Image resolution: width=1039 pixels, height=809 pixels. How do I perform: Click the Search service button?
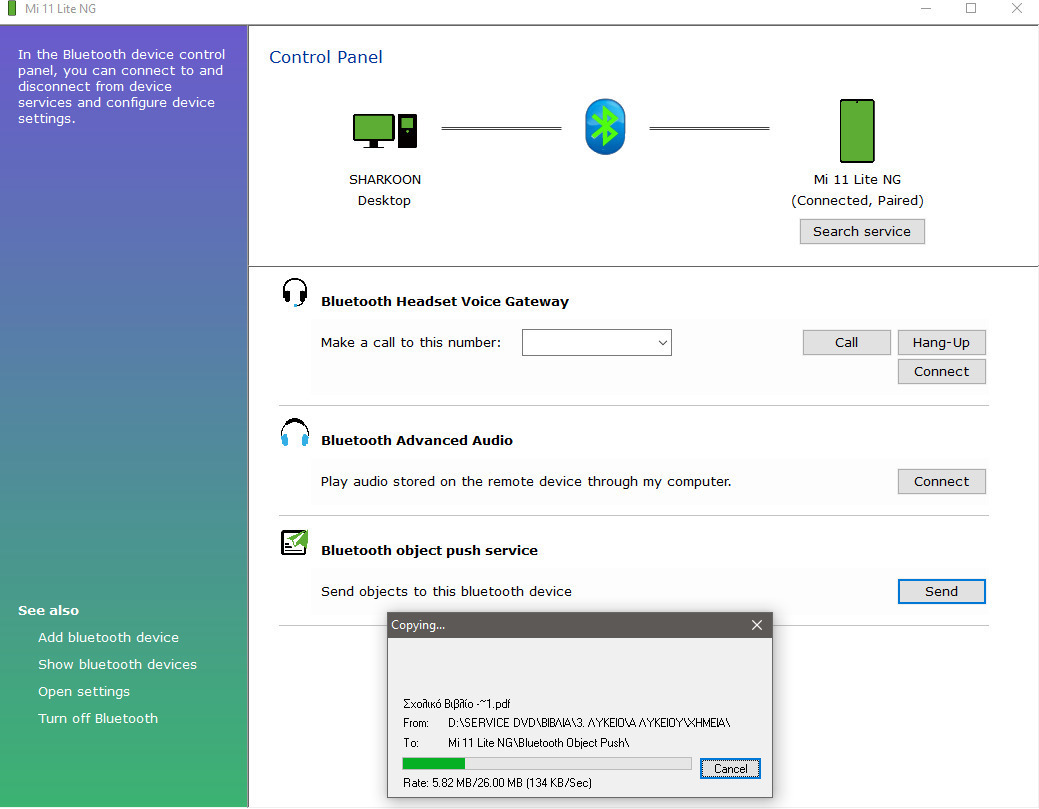[861, 231]
